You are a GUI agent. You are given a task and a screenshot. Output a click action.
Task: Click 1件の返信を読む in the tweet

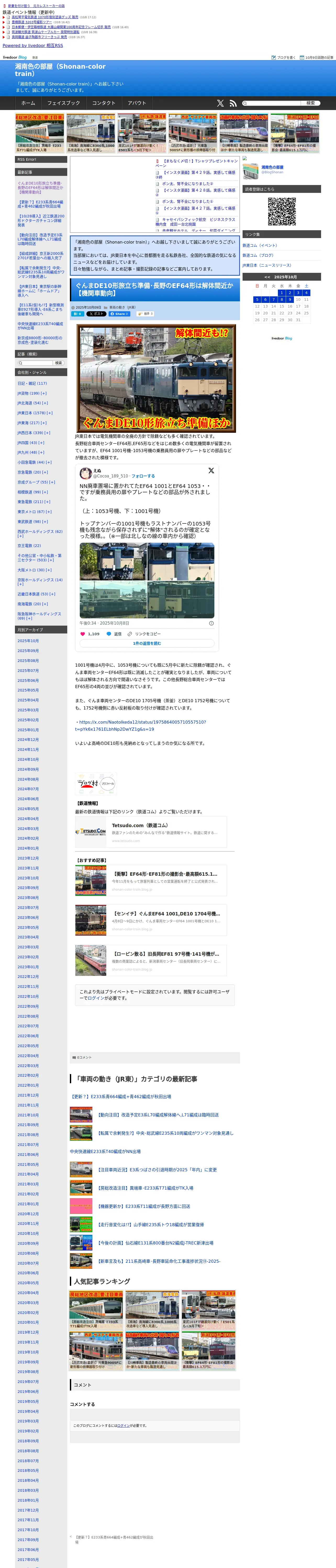tap(147, 643)
